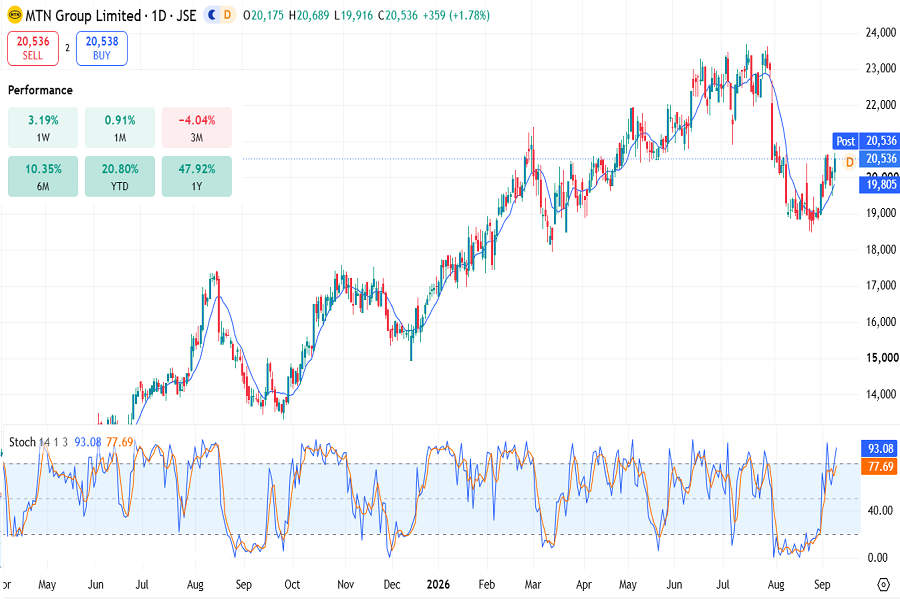Click the high price H20,689 value
Viewport: 900px width, 600px height.
309,16
